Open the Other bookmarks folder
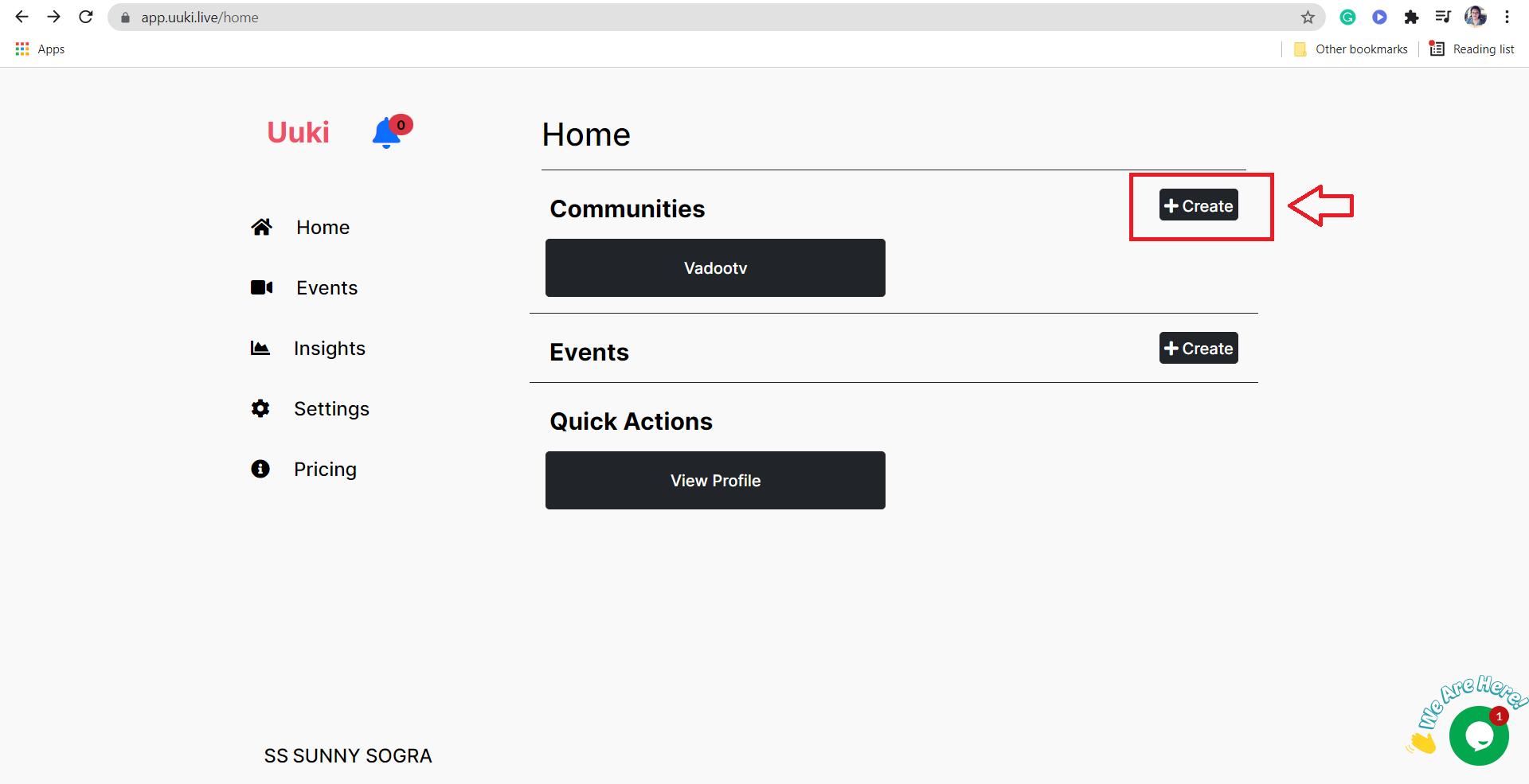The image size is (1529, 784). (x=1351, y=49)
